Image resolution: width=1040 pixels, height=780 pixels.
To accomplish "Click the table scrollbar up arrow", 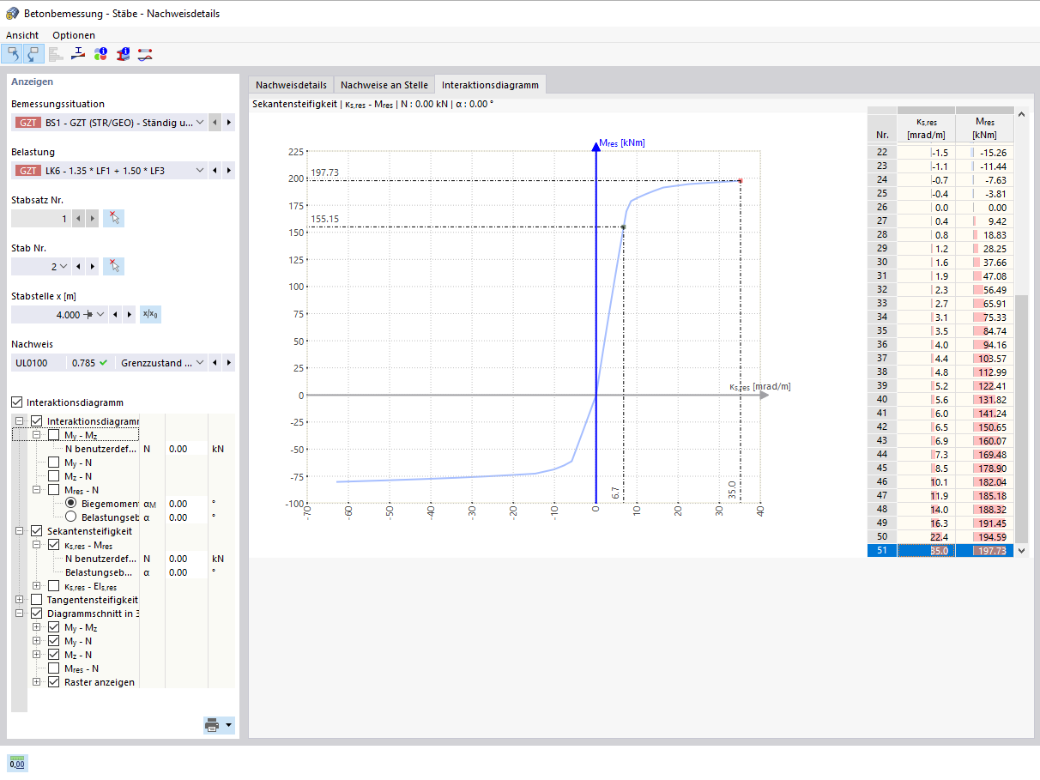I will (x=1021, y=115).
